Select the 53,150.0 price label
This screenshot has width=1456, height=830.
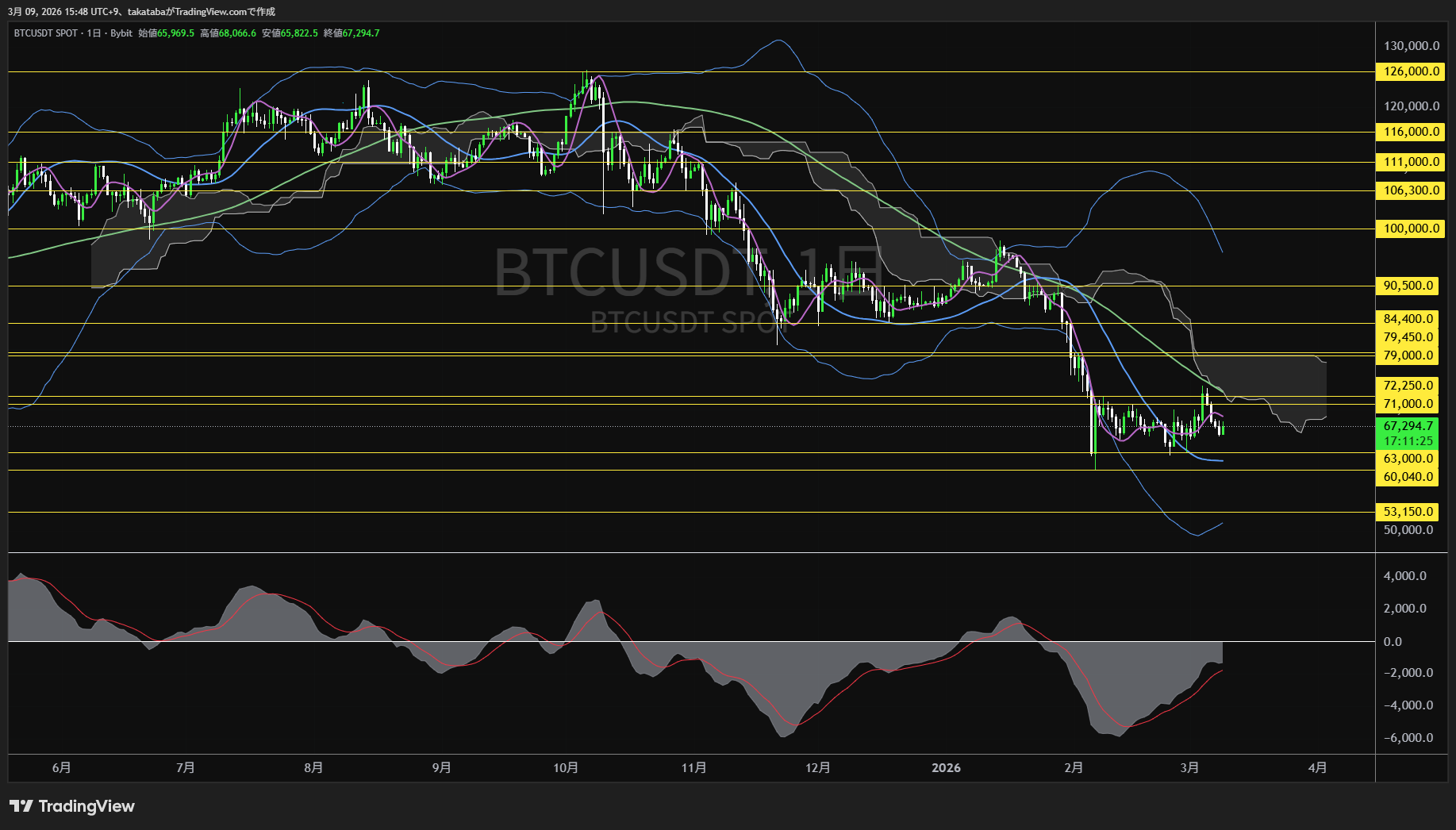click(1407, 511)
